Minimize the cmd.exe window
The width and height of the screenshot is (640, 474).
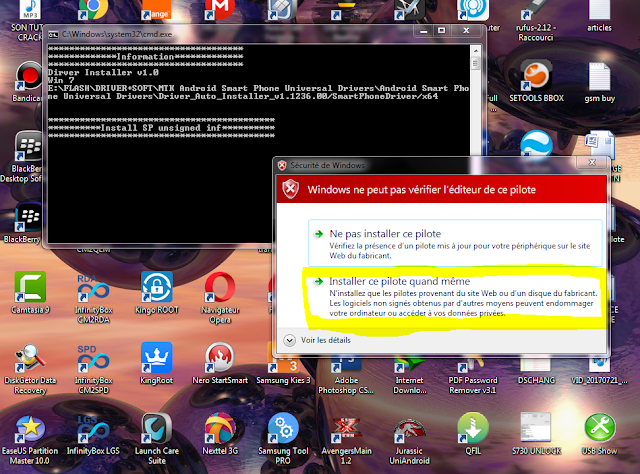coord(424,31)
